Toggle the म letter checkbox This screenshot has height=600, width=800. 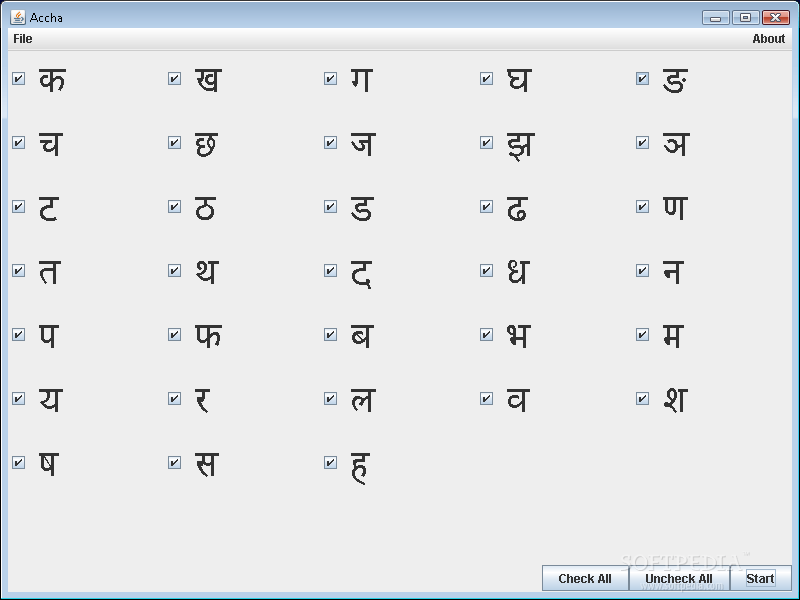643,335
